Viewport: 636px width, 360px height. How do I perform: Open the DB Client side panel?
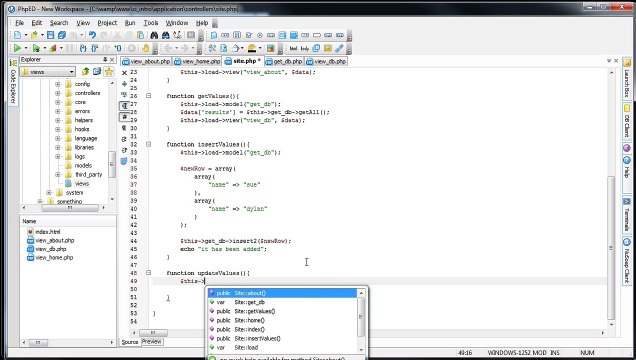pos(627,121)
